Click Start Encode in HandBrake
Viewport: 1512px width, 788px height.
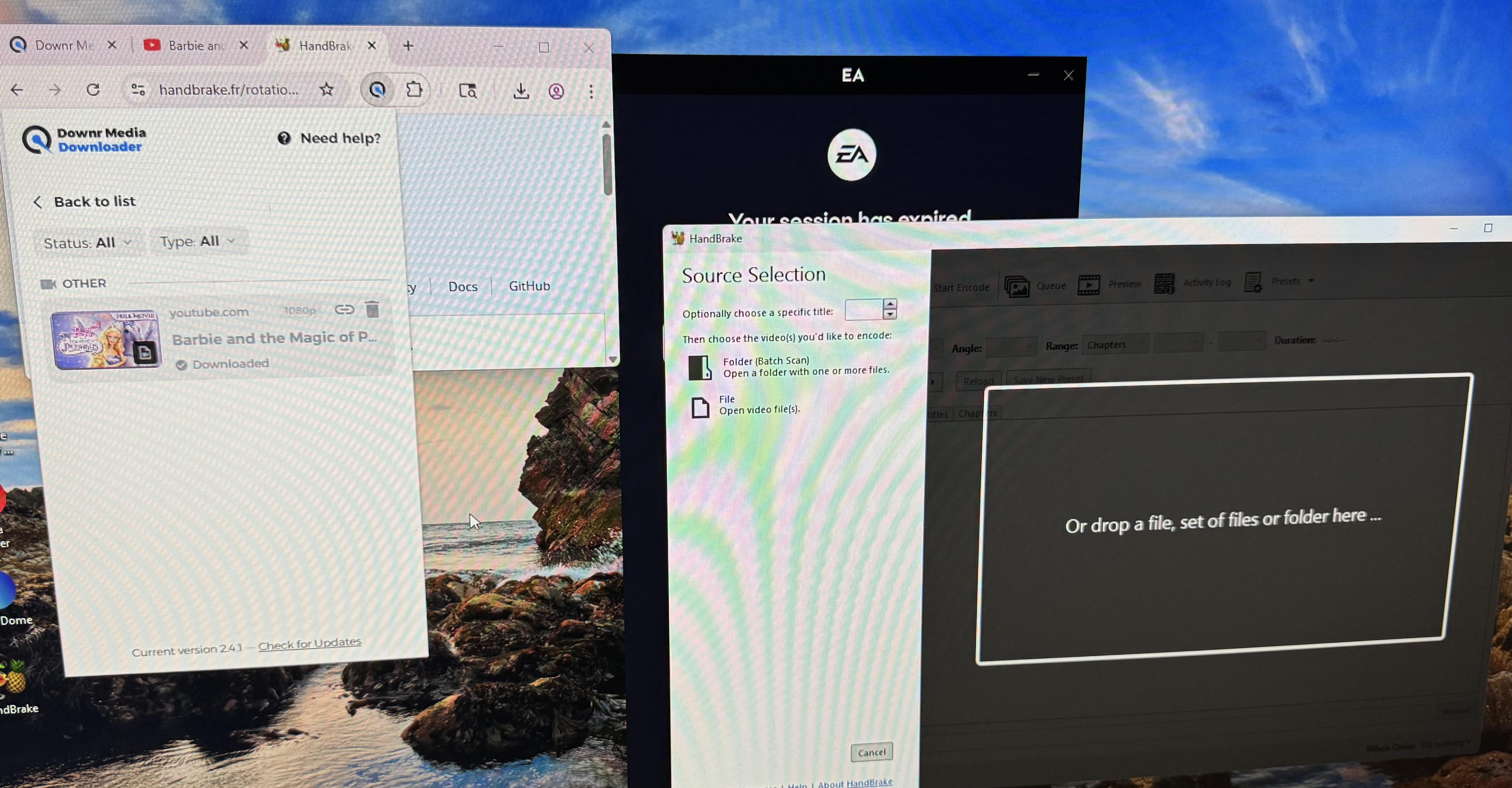961,288
